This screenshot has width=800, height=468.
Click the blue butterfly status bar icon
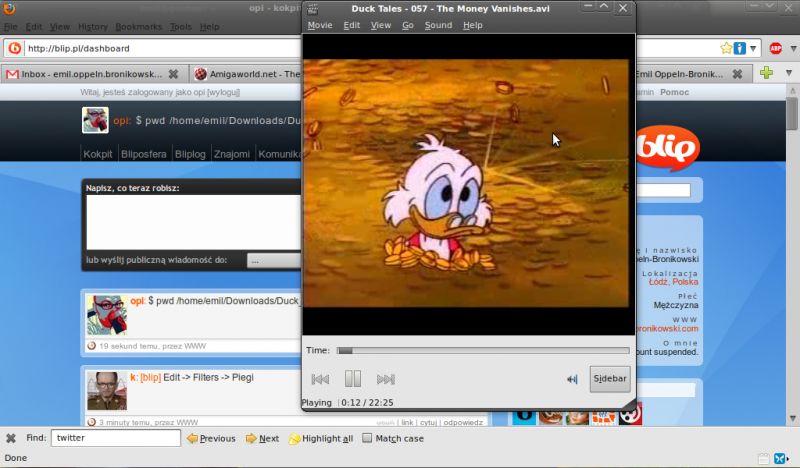point(781,458)
